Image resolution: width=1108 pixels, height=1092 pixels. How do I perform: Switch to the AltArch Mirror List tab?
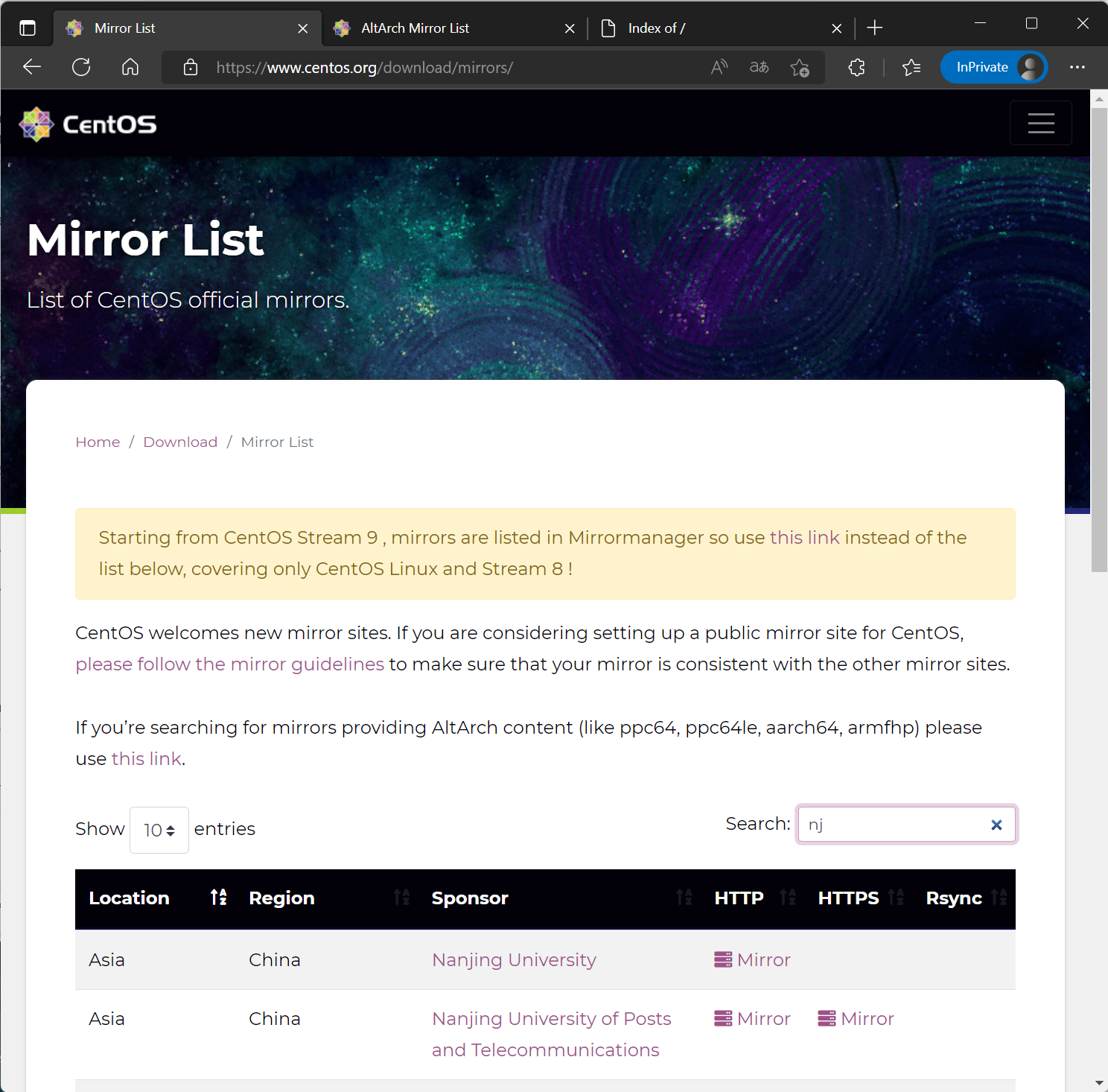pos(454,28)
